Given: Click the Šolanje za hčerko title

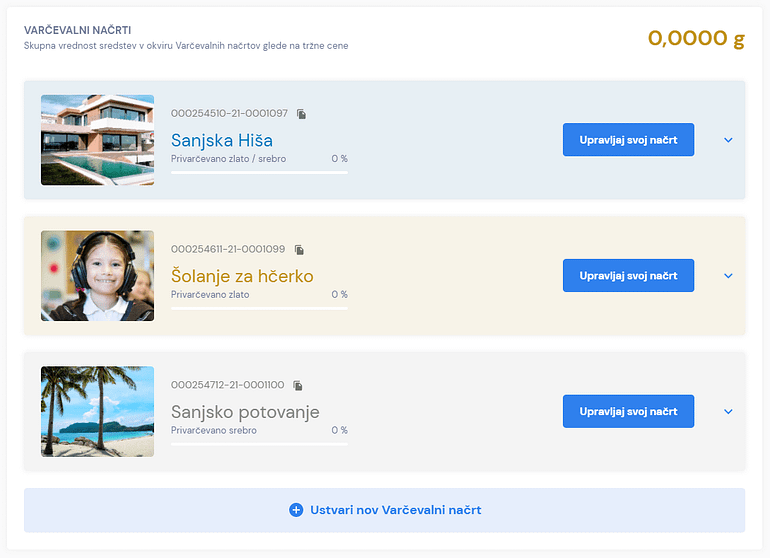Looking at the screenshot, I should (242, 276).
